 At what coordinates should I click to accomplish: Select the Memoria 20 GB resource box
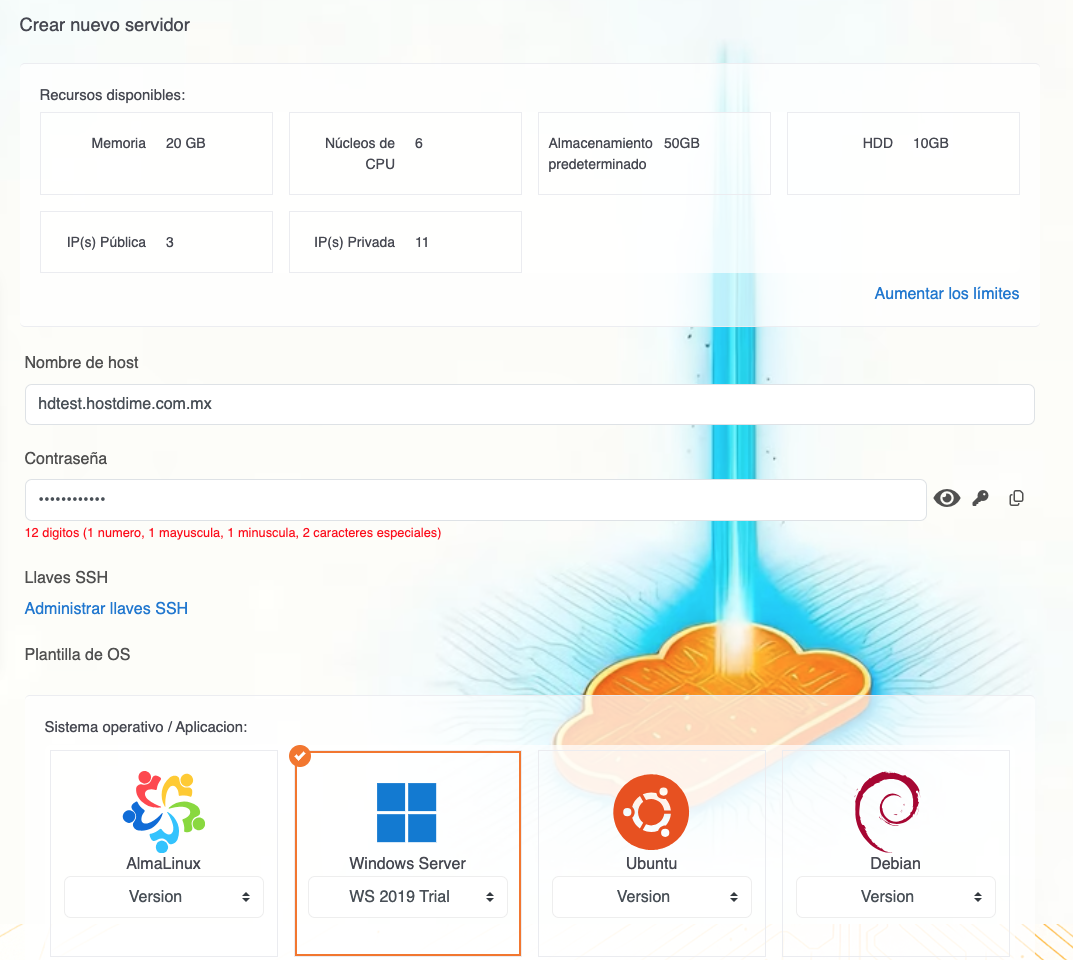click(x=156, y=153)
